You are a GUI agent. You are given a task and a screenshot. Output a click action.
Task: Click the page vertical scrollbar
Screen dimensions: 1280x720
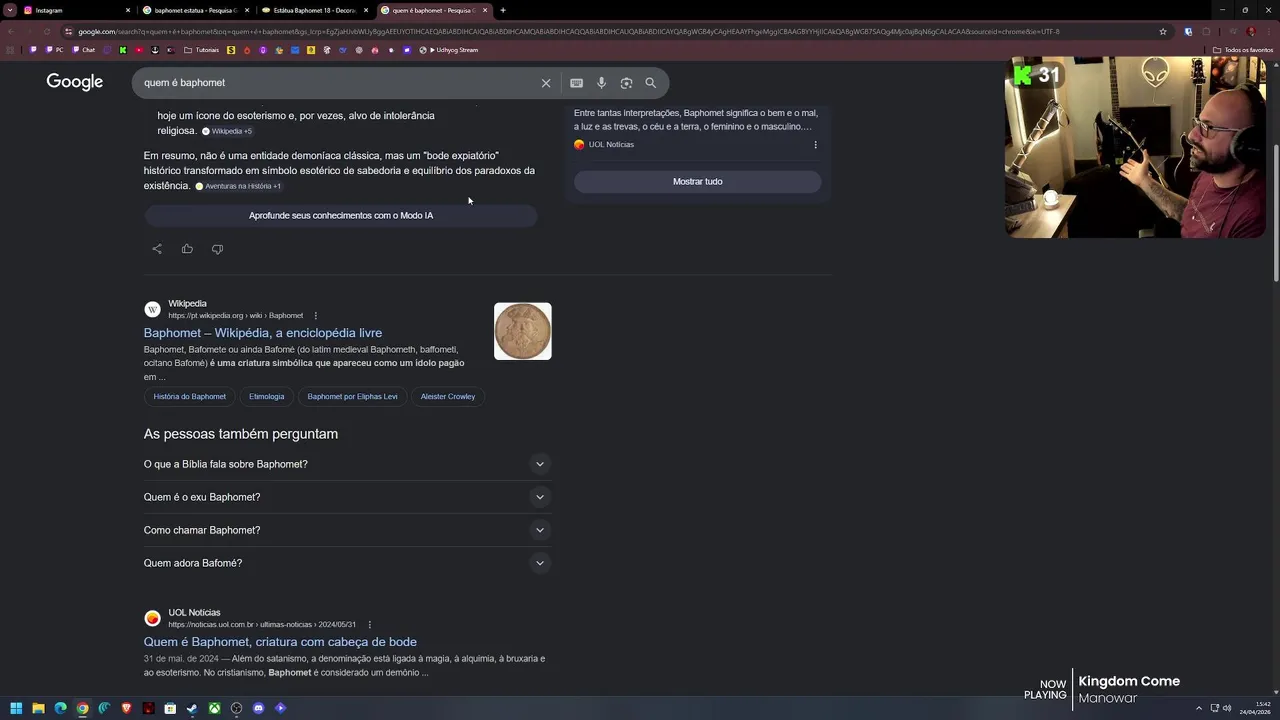[x=1275, y=215]
